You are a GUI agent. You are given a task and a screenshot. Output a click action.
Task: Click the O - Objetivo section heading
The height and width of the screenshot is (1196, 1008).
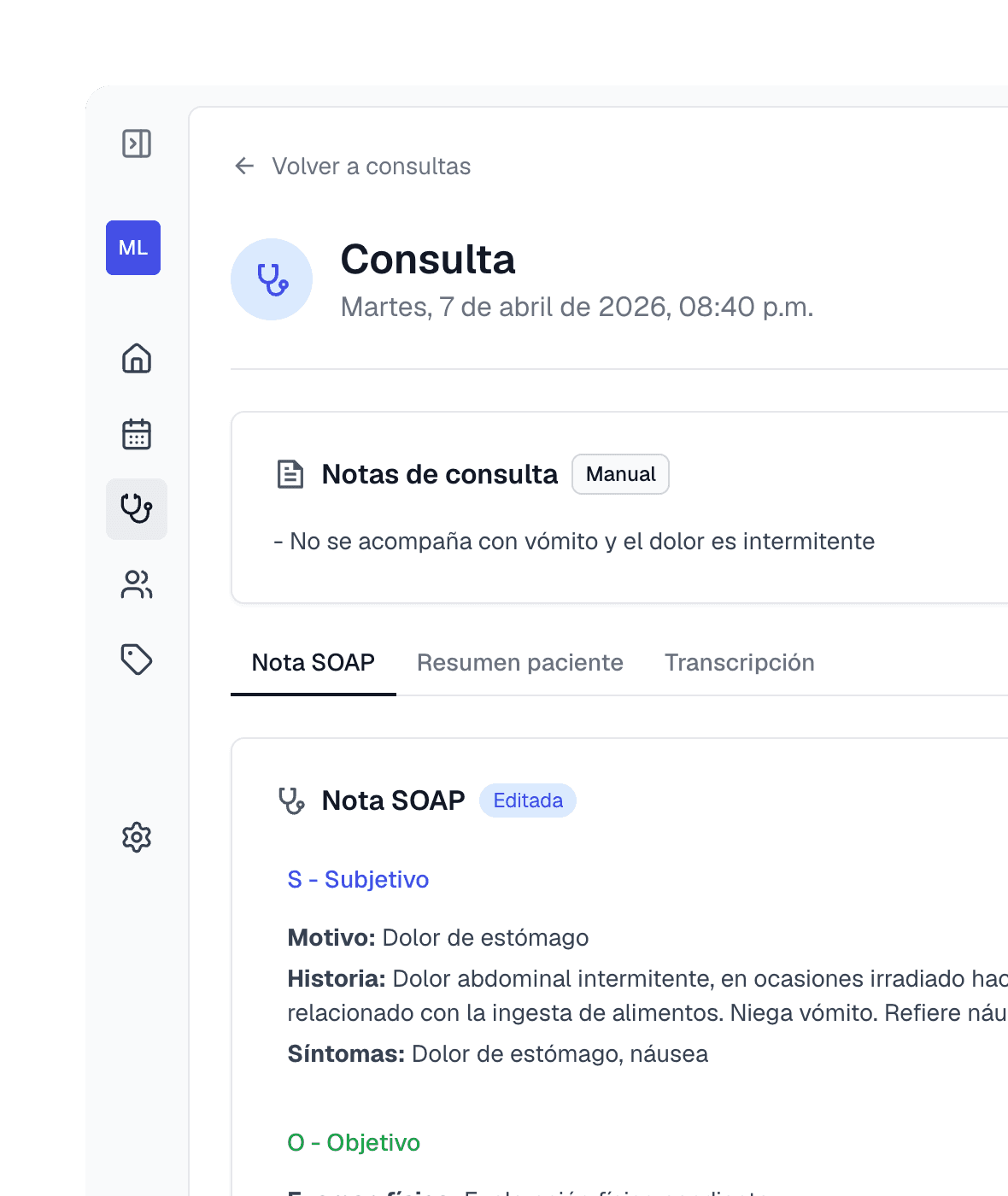click(354, 1143)
